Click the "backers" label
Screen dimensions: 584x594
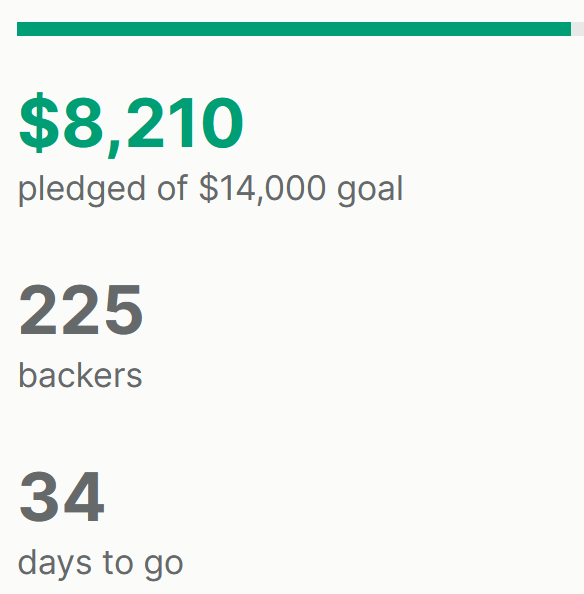(80, 375)
